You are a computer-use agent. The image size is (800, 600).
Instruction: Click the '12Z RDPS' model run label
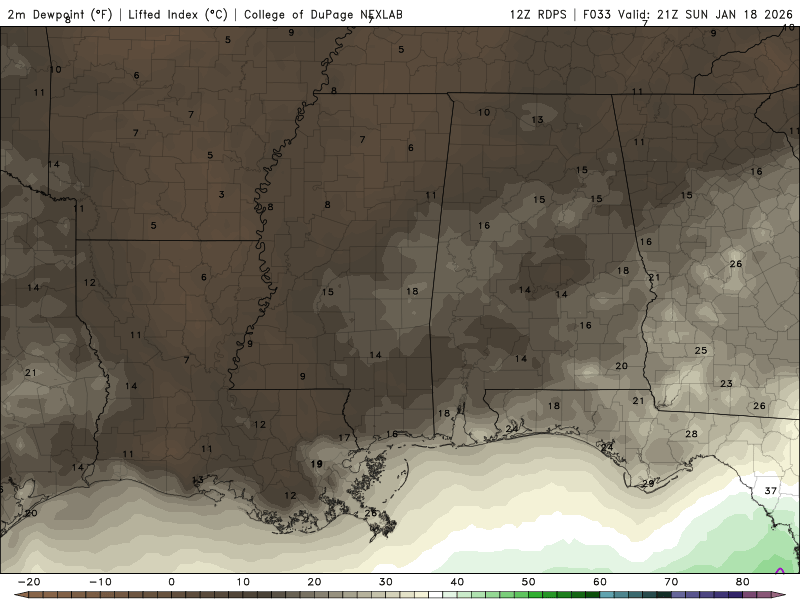(538, 15)
